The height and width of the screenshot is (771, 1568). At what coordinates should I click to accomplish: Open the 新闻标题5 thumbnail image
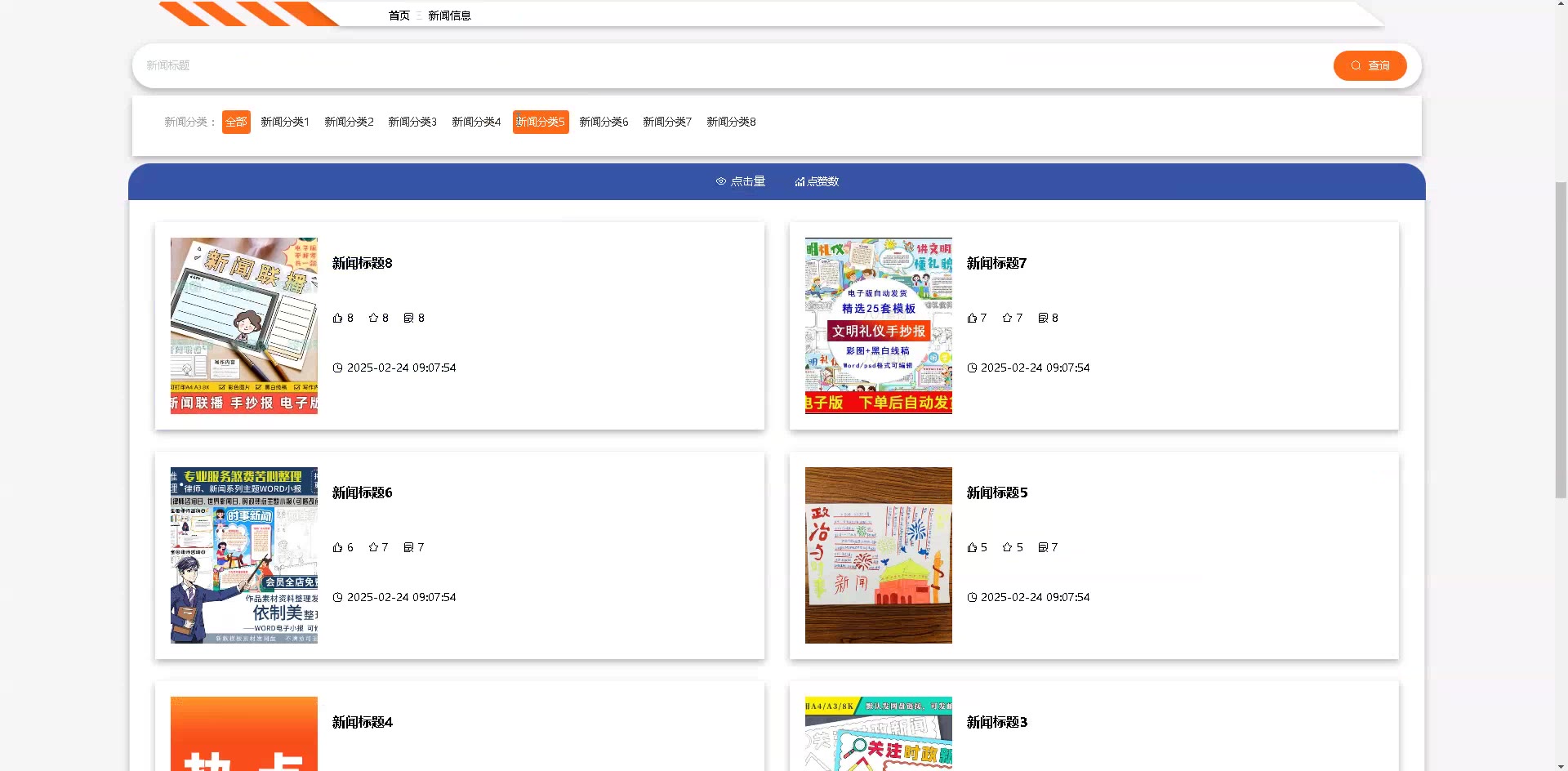coord(879,555)
